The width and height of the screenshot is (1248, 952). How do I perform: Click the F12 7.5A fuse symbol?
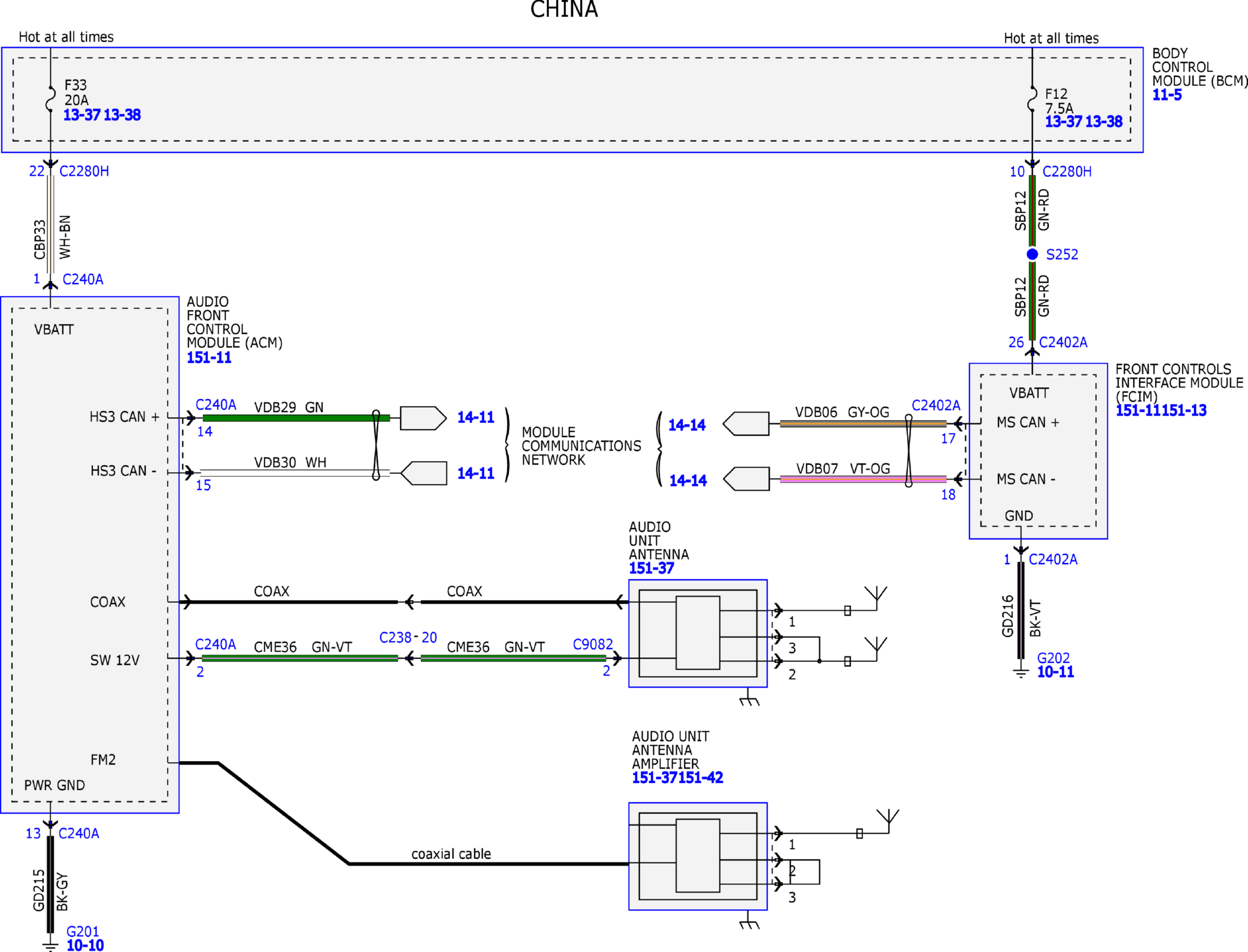1032,99
